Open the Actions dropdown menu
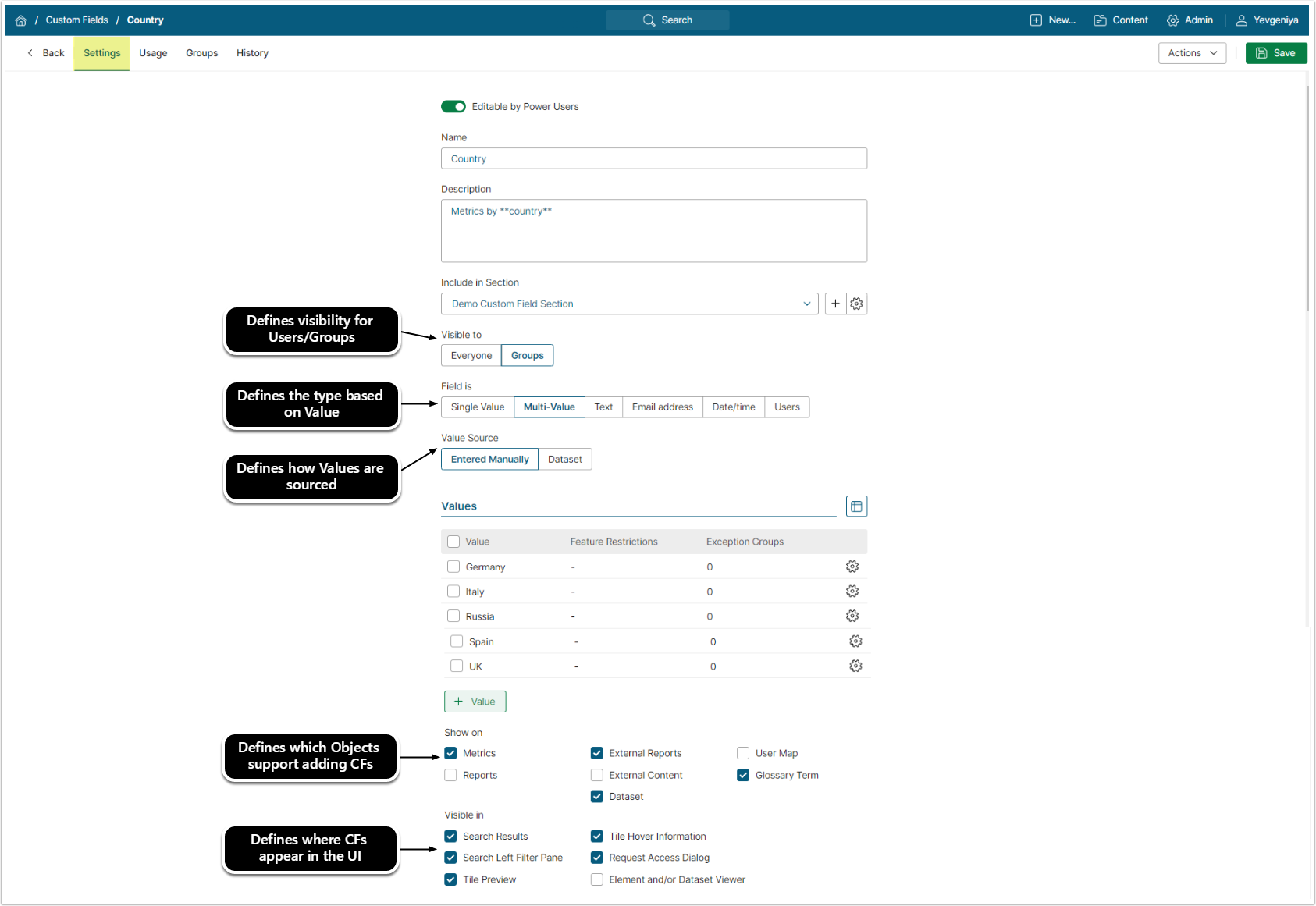This screenshot has height=906, width=1316. (1192, 53)
